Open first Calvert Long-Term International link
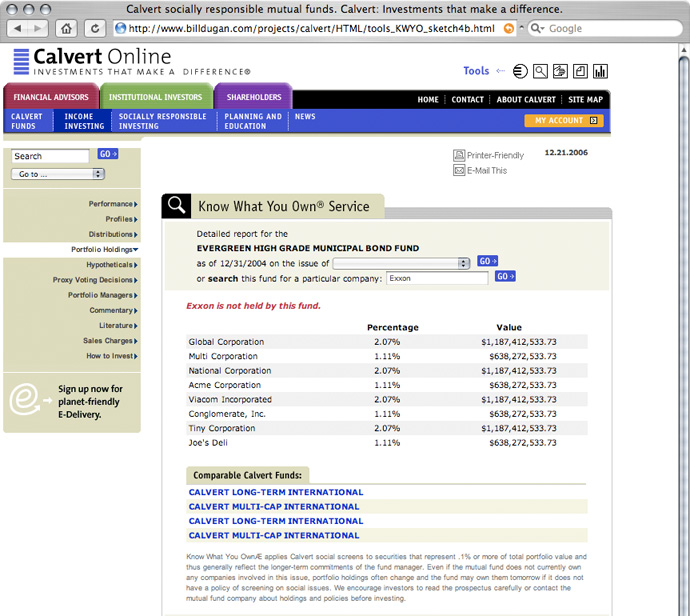 click(x=276, y=492)
